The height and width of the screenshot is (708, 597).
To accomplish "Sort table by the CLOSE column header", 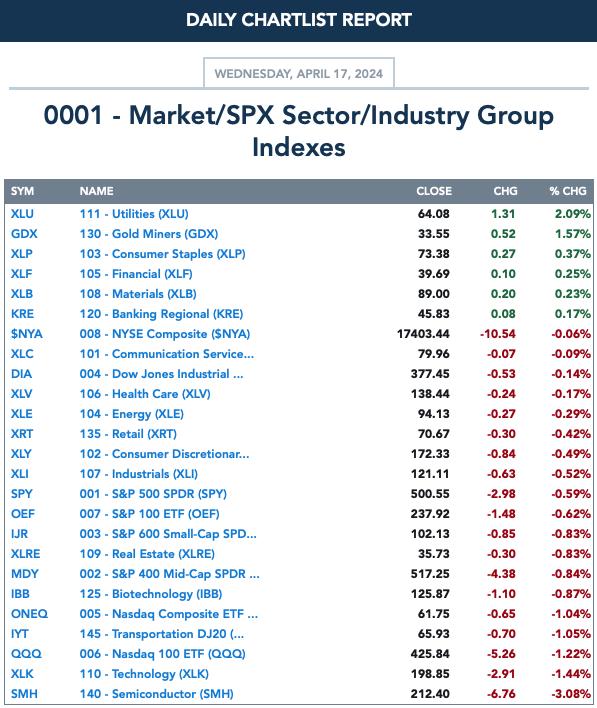I will tap(434, 191).
